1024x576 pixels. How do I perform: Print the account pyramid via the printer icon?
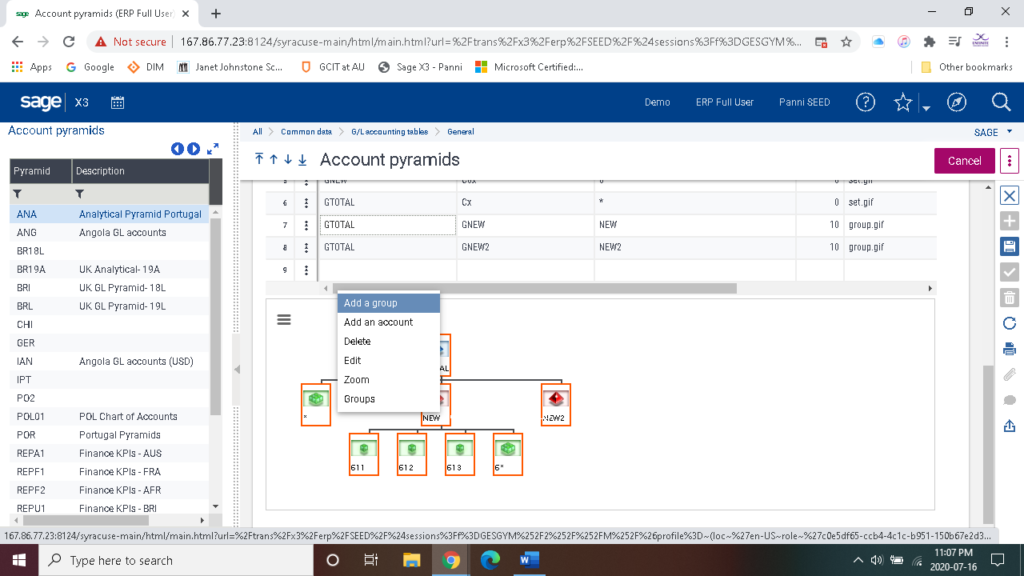click(x=1010, y=348)
